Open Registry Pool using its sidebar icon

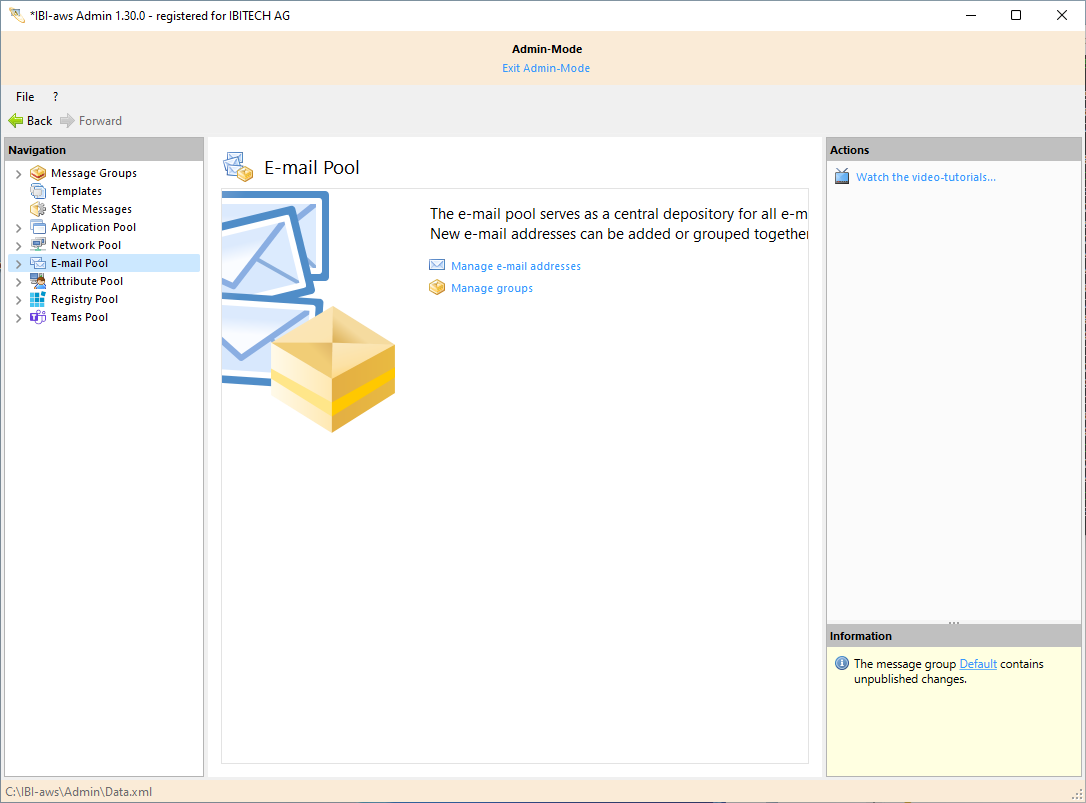click(37, 298)
